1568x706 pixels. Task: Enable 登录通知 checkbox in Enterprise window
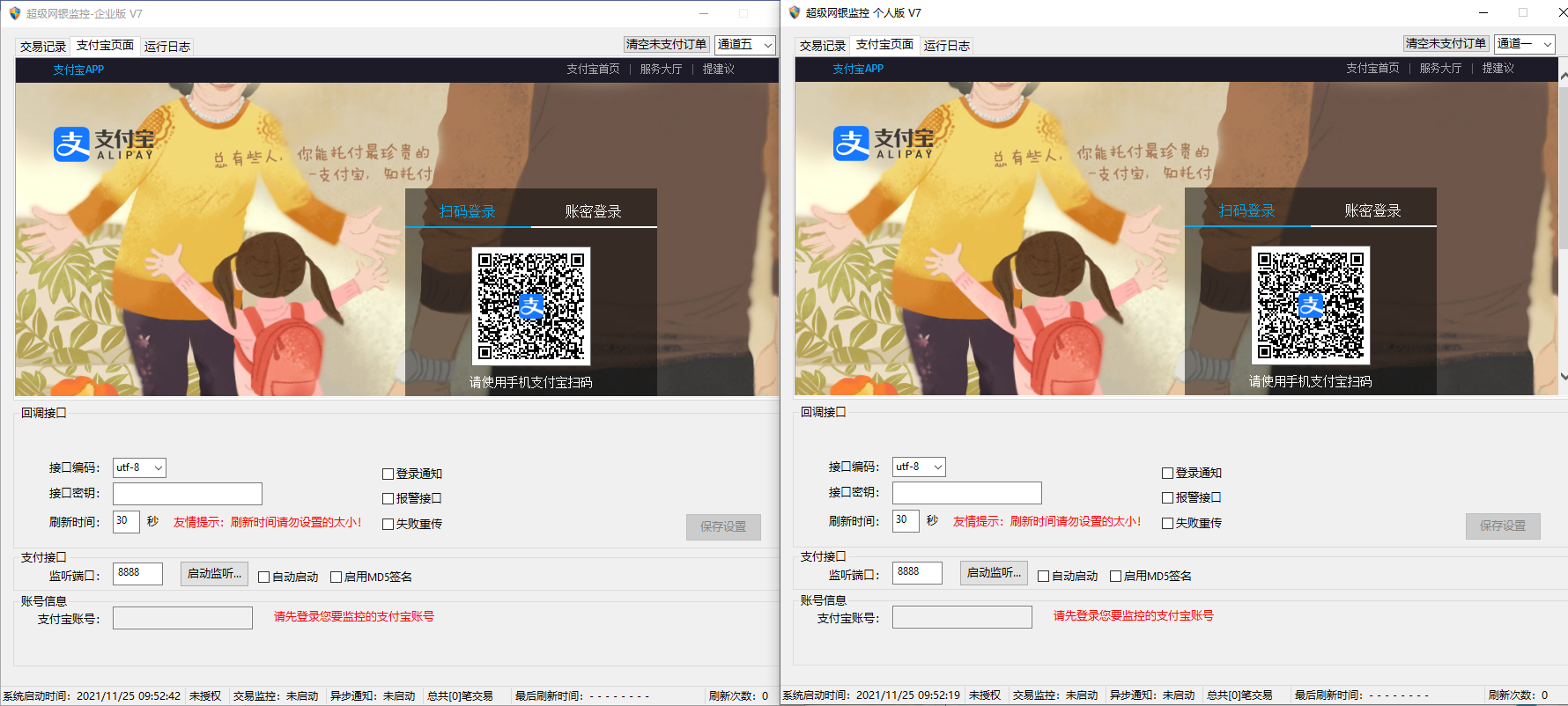click(x=388, y=474)
